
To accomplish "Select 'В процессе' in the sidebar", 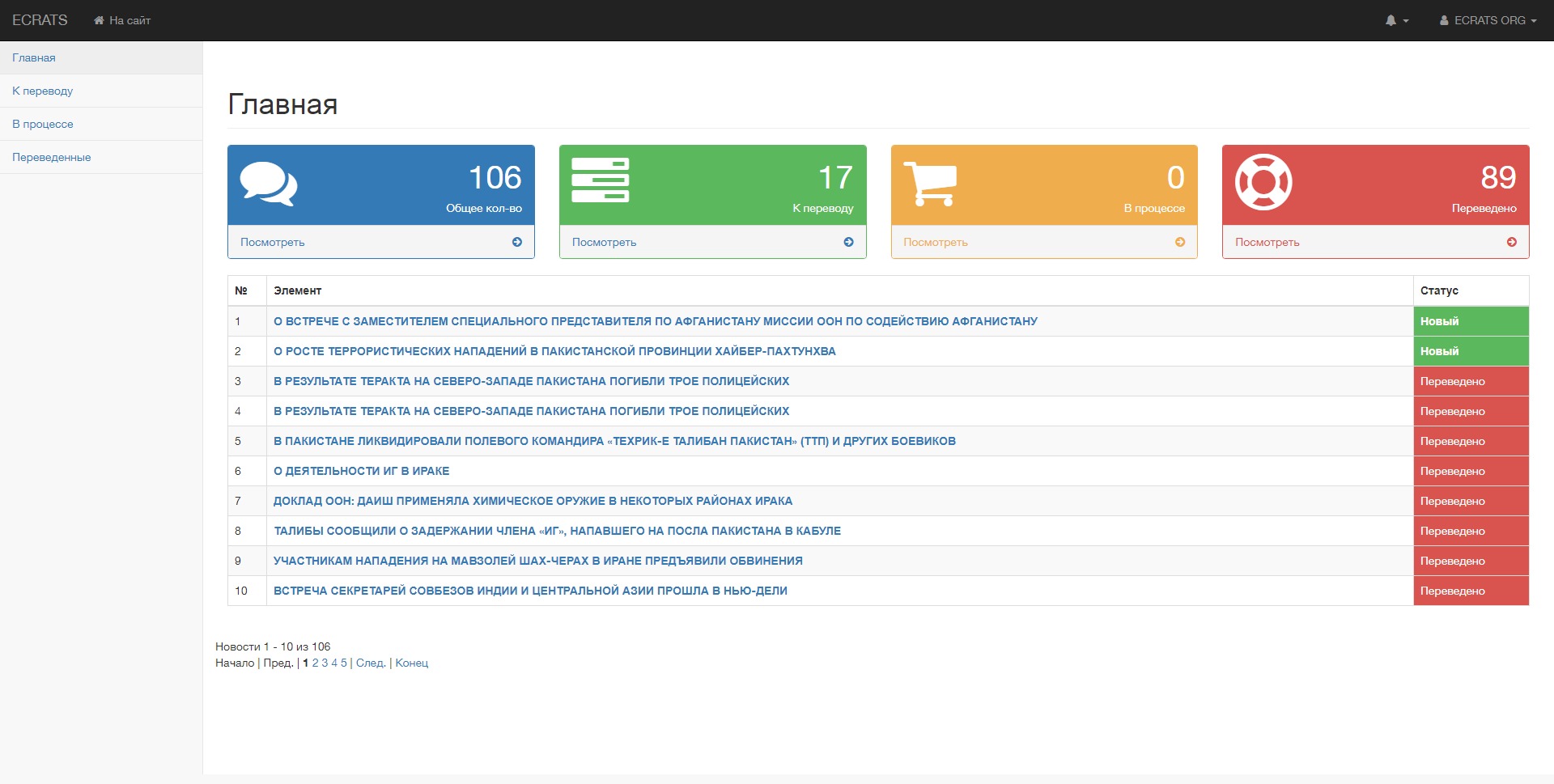I will pos(101,124).
